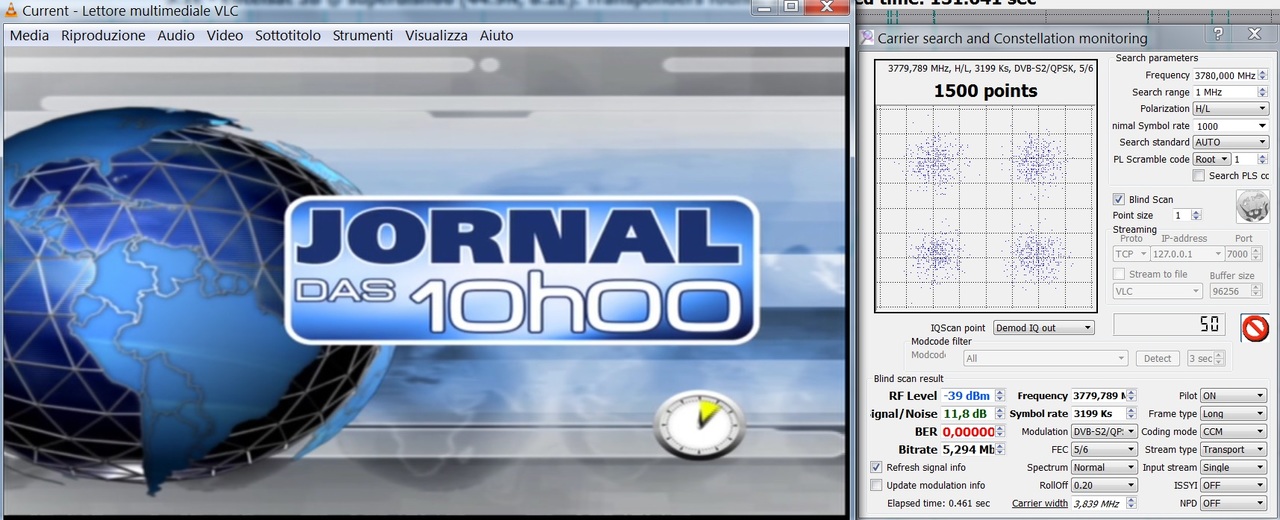Screen dimensions: 1280x520
Task: Click the grey globe button beside Blind Scan
Action: [1252, 207]
